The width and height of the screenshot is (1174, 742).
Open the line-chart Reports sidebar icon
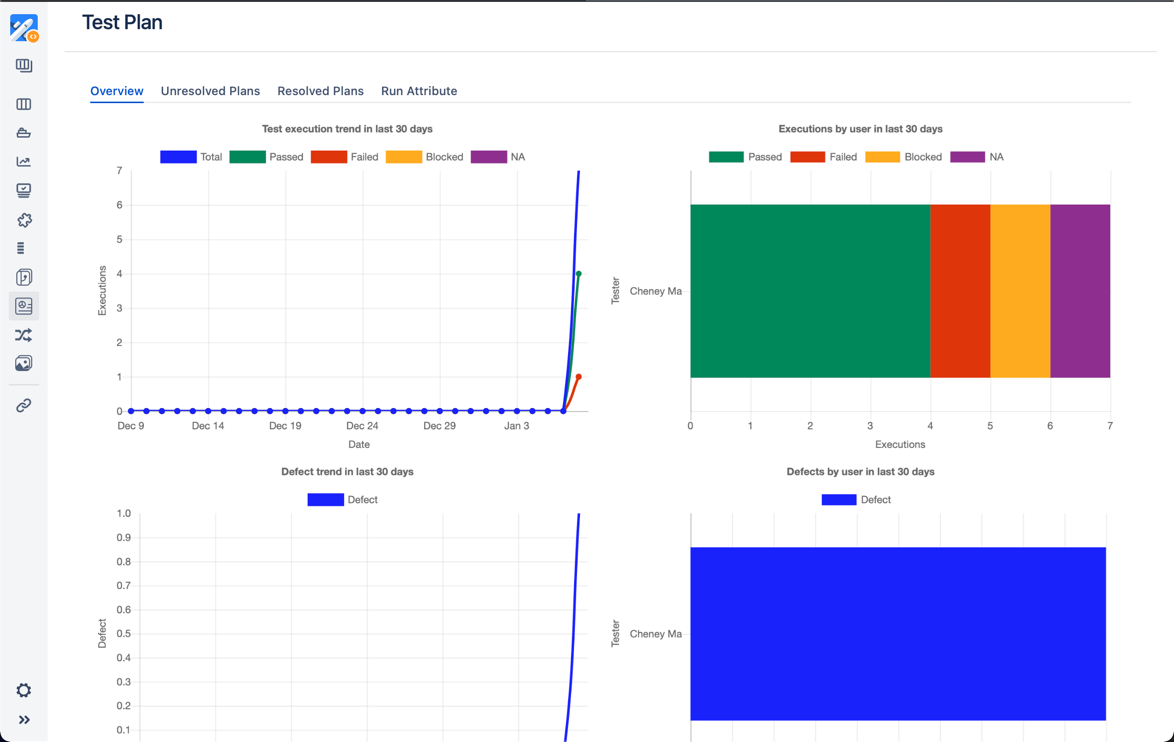24,162
